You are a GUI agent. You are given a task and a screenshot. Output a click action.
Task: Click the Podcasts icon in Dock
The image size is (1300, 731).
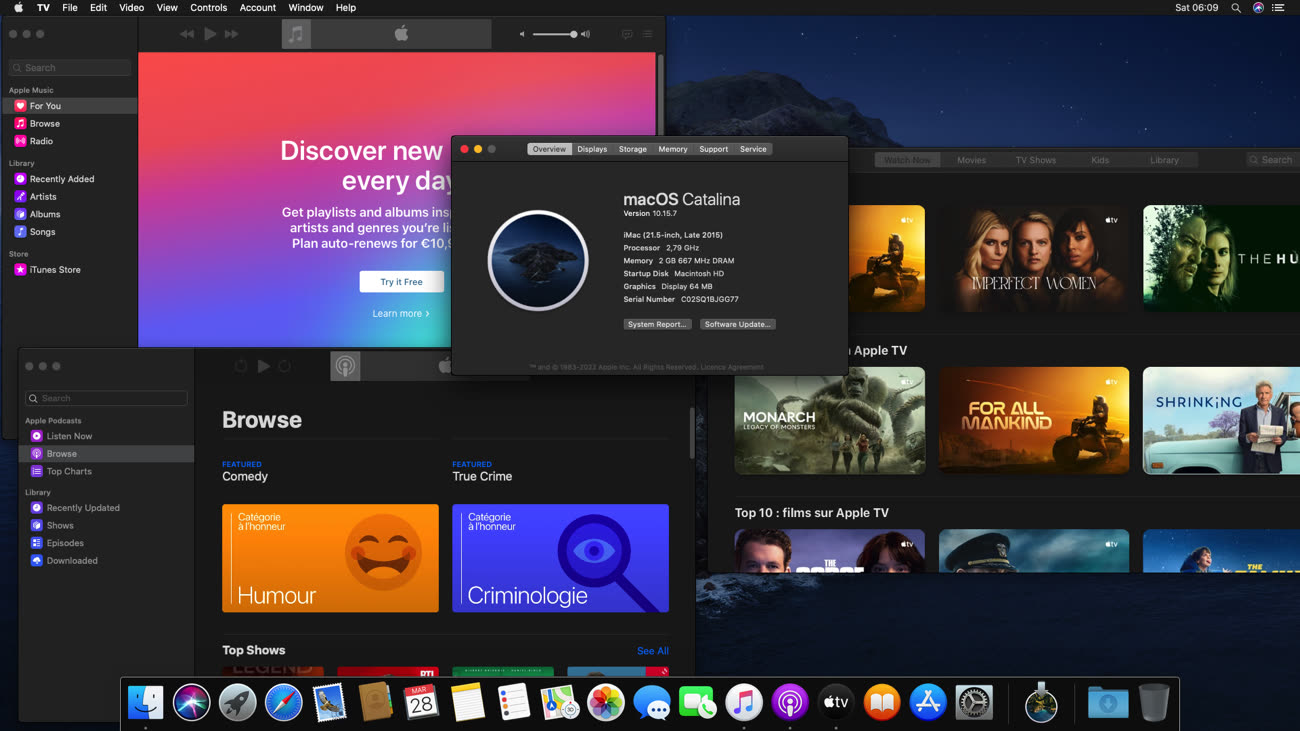coord(789,703)
